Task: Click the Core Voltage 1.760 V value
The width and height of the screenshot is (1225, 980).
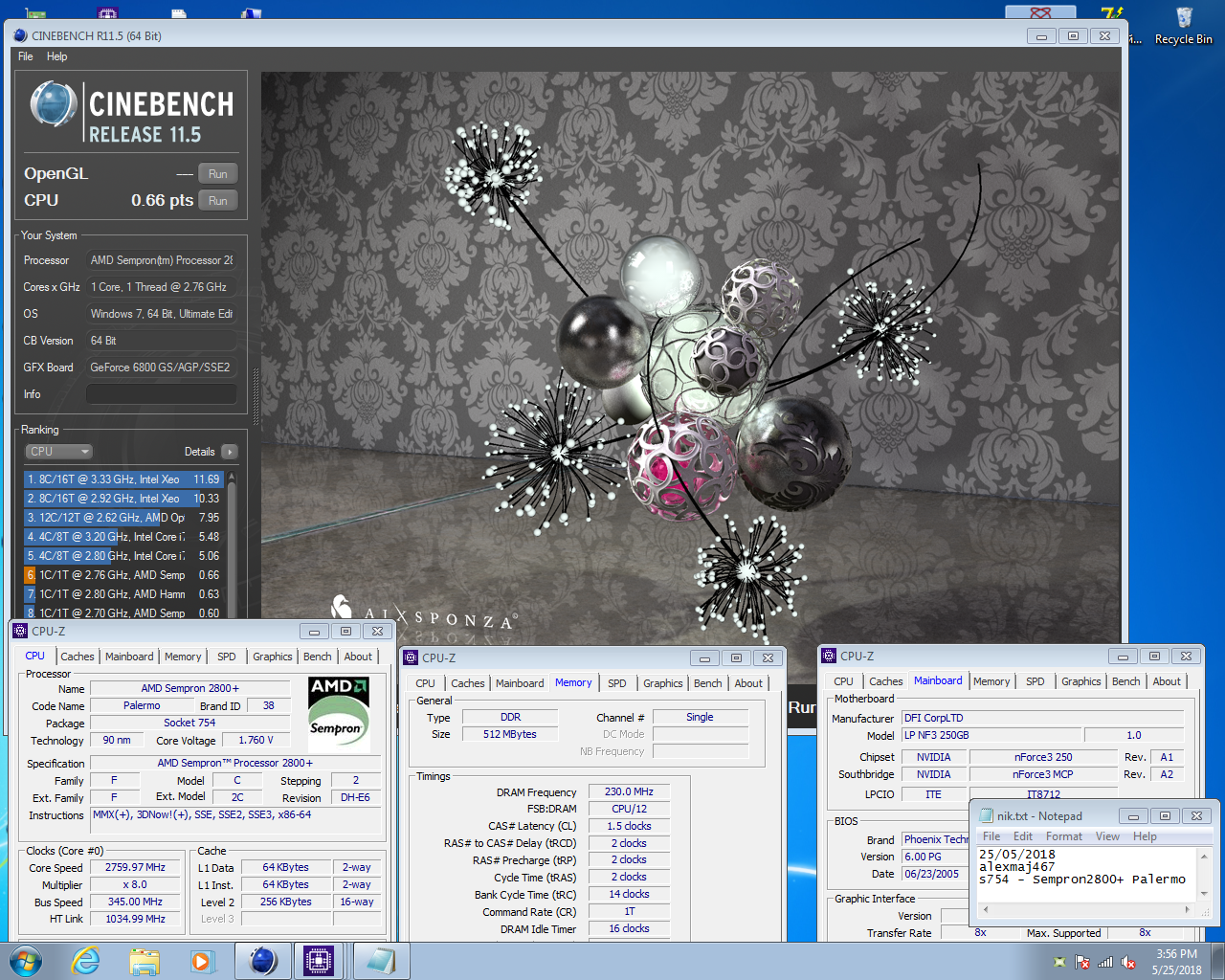Action: click(x=256, y=740)
